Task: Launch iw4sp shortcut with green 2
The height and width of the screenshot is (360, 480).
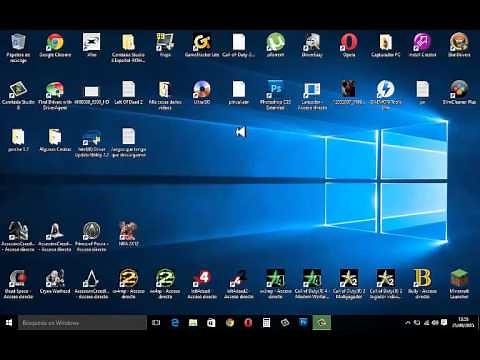Action: tap(165, 278)
